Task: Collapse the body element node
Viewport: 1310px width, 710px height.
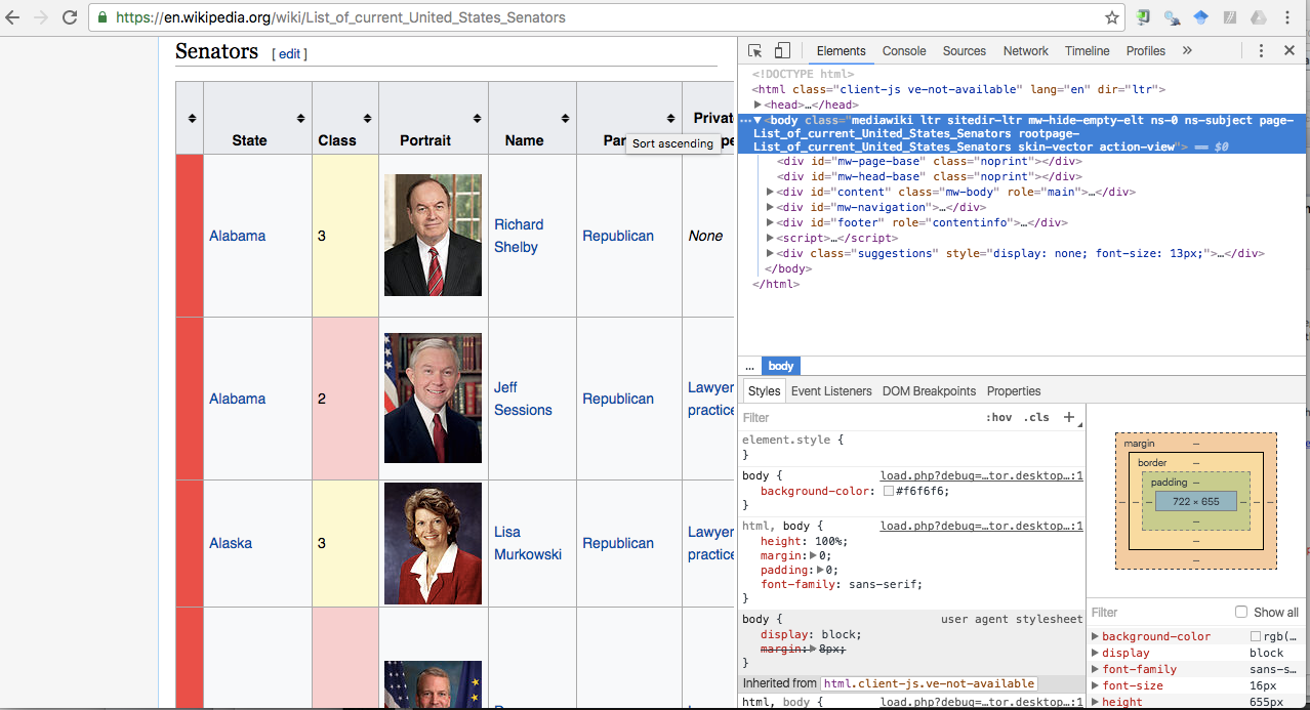Action: pos(758,120)
